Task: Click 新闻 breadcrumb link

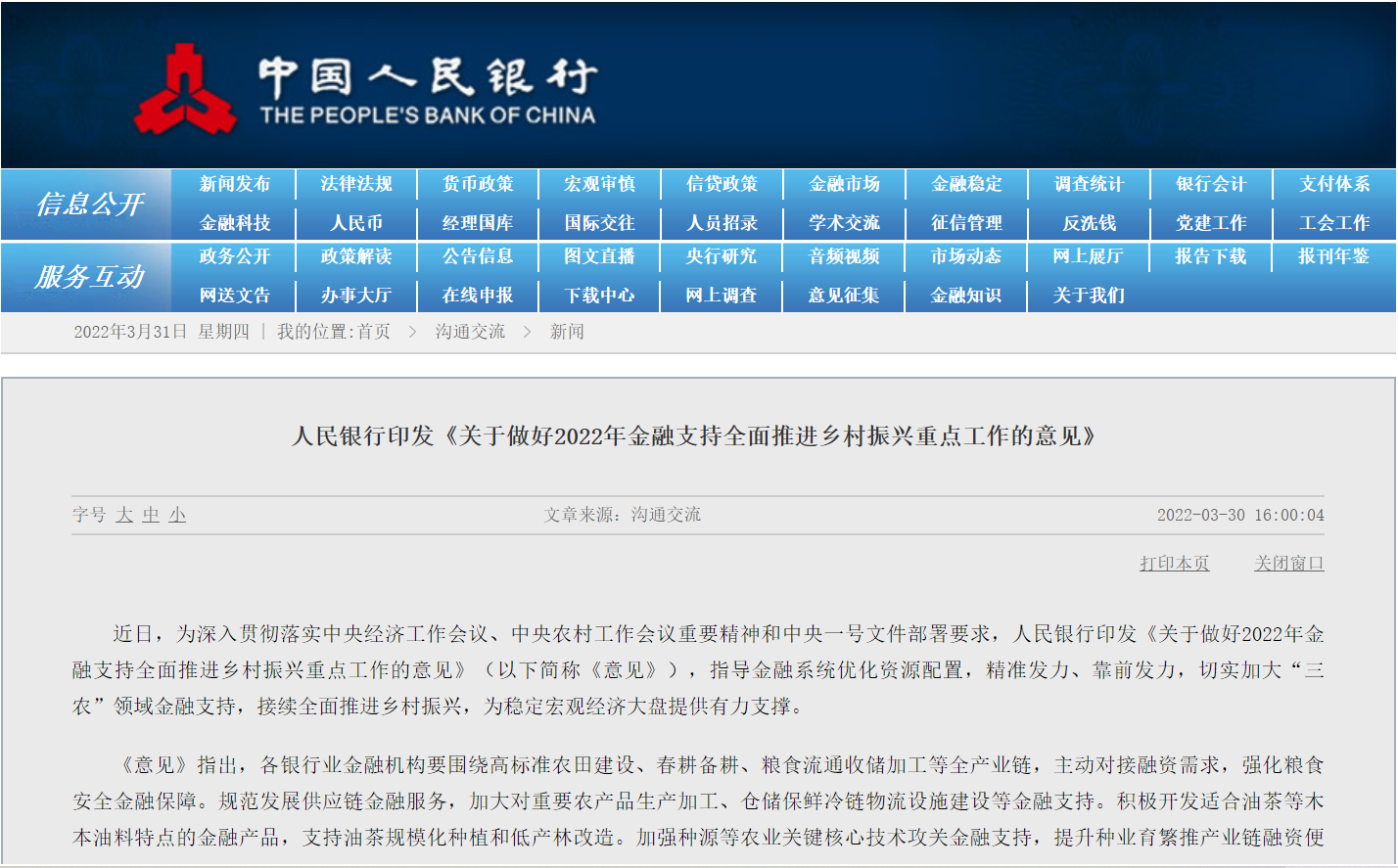Action: coord(567,332)
